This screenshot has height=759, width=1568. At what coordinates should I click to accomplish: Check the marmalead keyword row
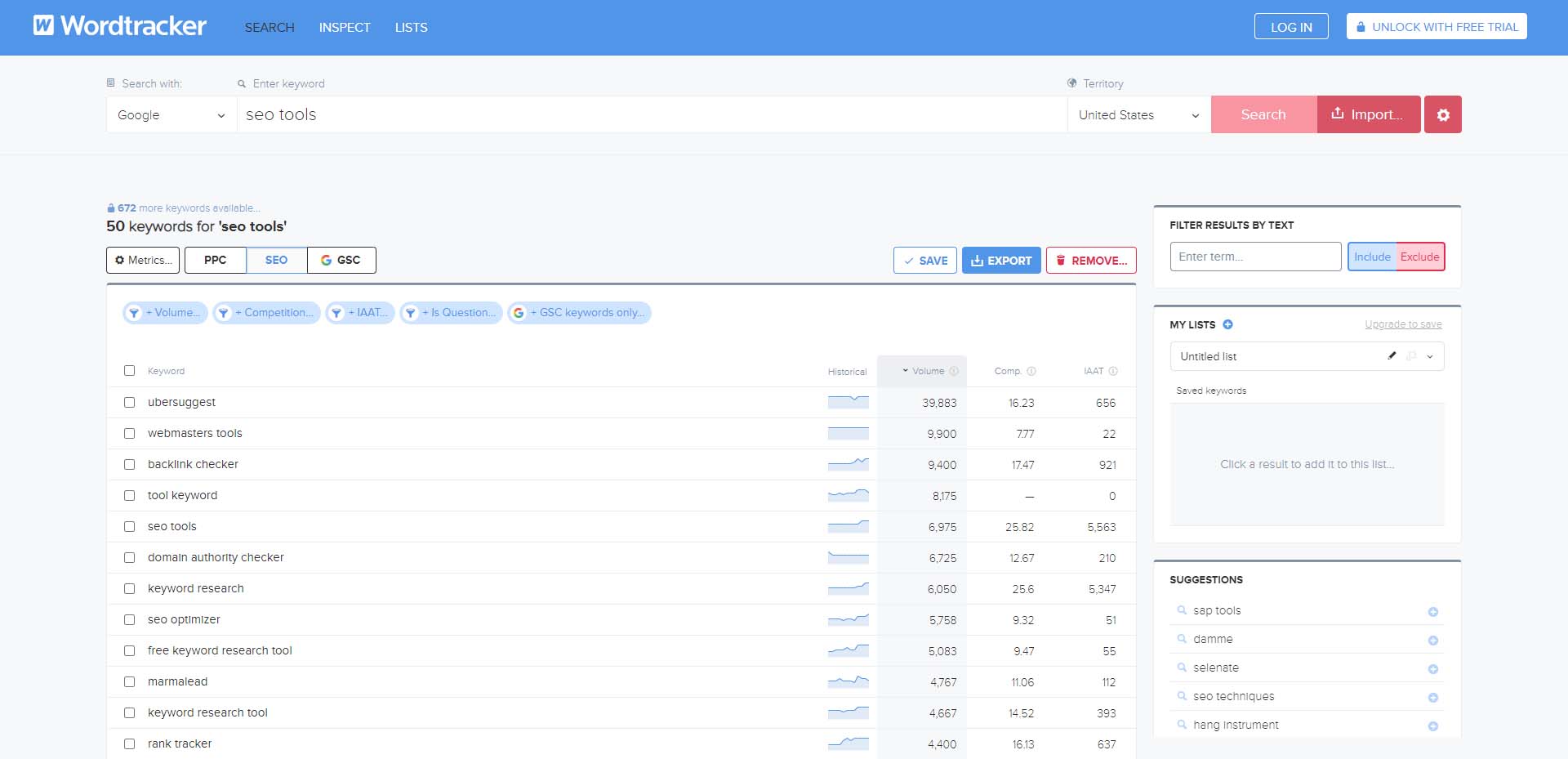pyautogui.click(x=129, y=681)
